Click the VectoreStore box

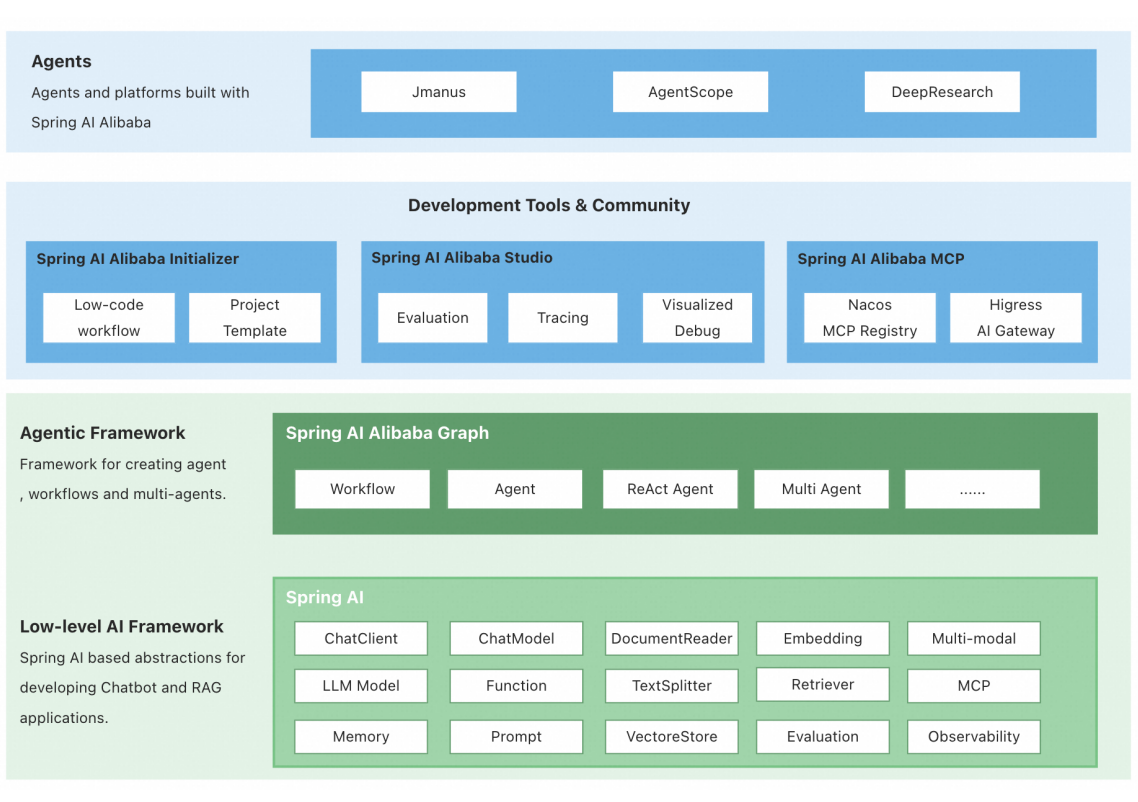click(x=671, y=736)
